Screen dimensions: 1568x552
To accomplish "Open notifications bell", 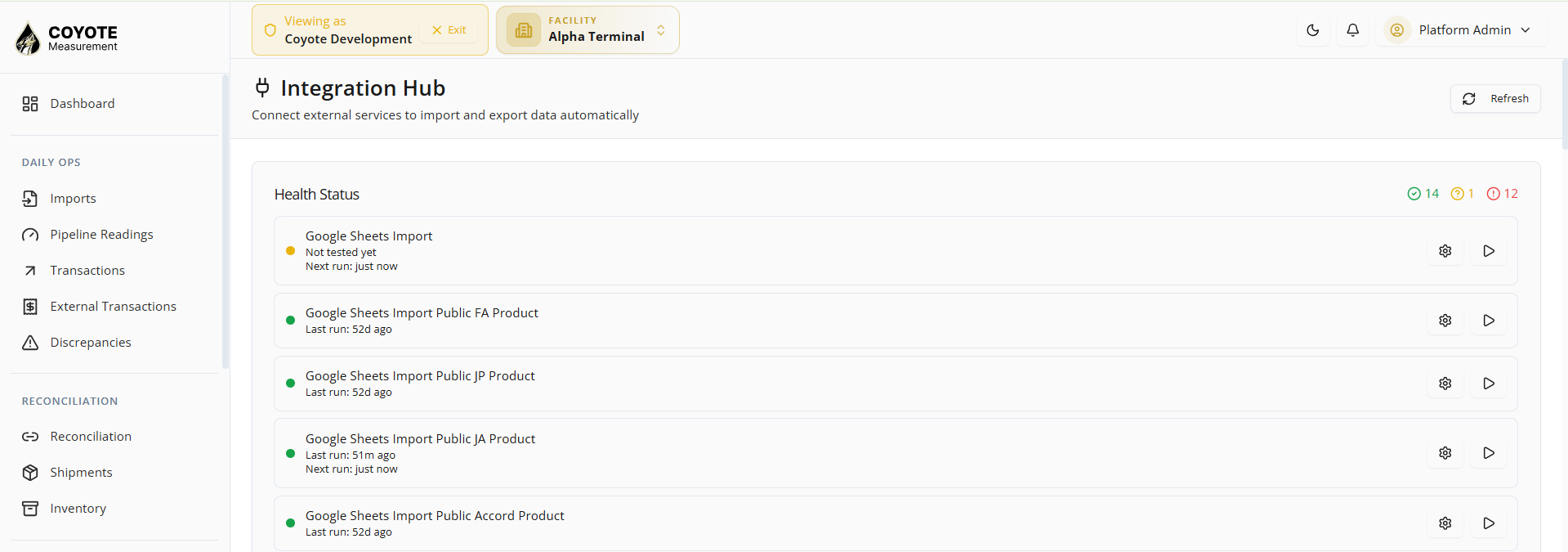I will coord(1353,30).
